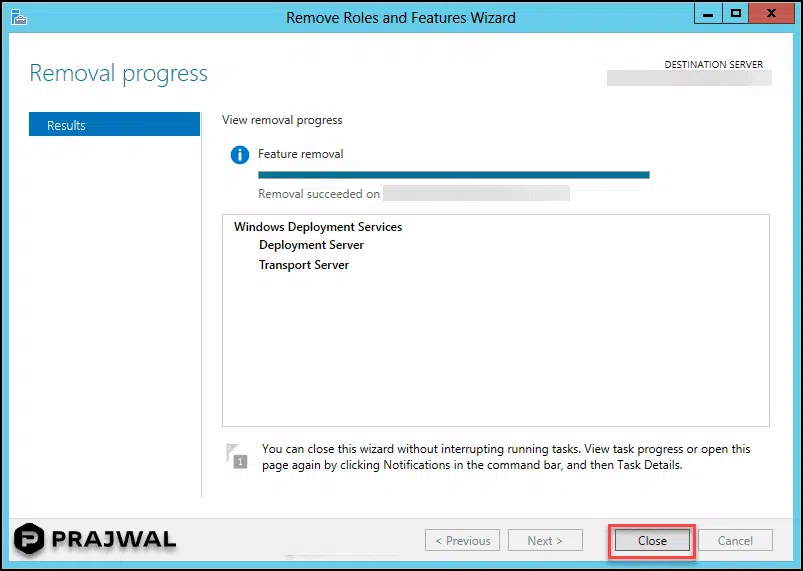The width and height of the screenshot is (803, 571).
Task: Click the feature removal progress bar
Action: click(453, 174)
